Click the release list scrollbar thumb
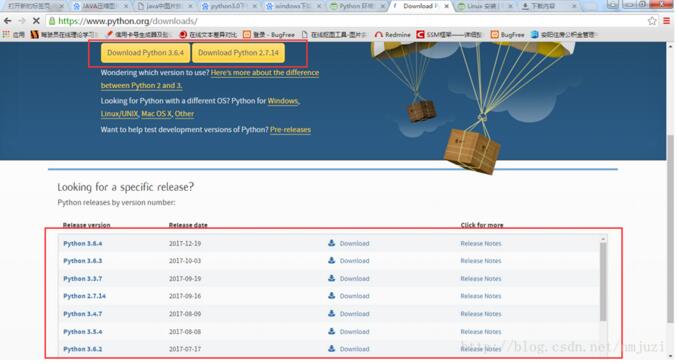 603,282
